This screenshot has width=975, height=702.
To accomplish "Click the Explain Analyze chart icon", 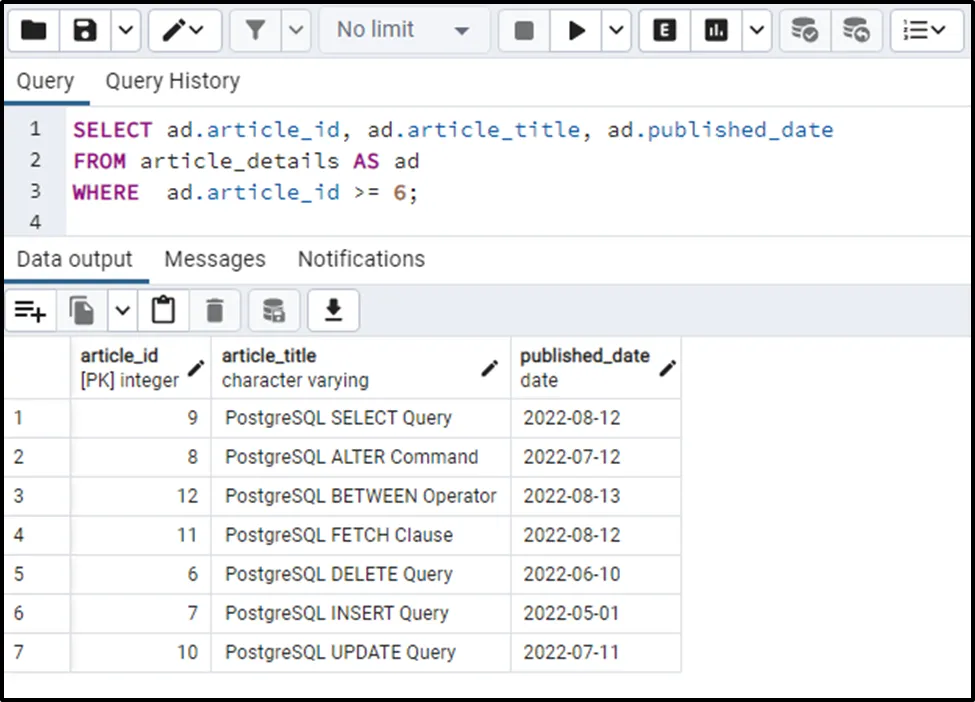I will (x=716, y=30).
